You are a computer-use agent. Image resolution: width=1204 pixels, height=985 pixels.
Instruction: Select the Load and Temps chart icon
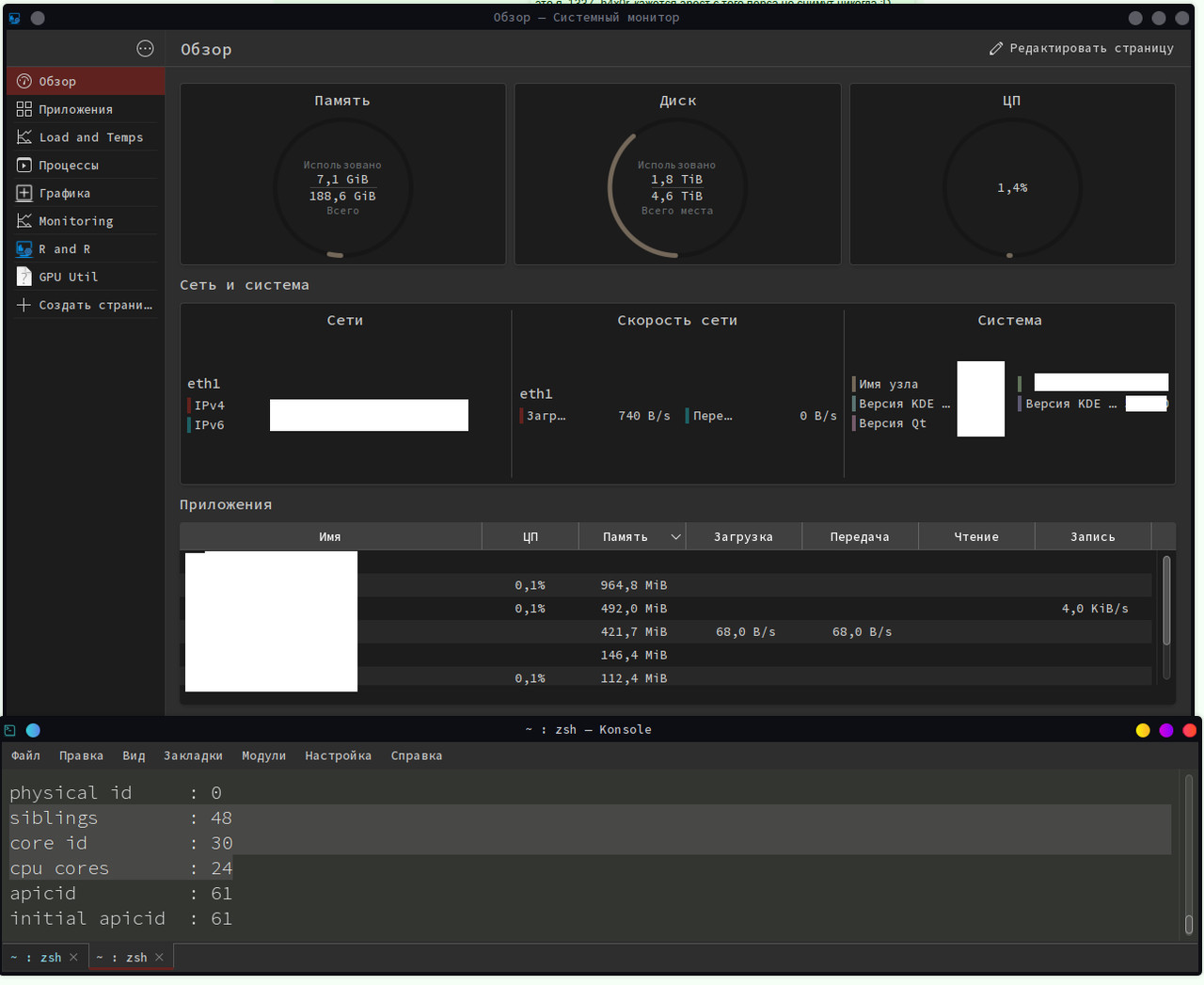point(24,137)
